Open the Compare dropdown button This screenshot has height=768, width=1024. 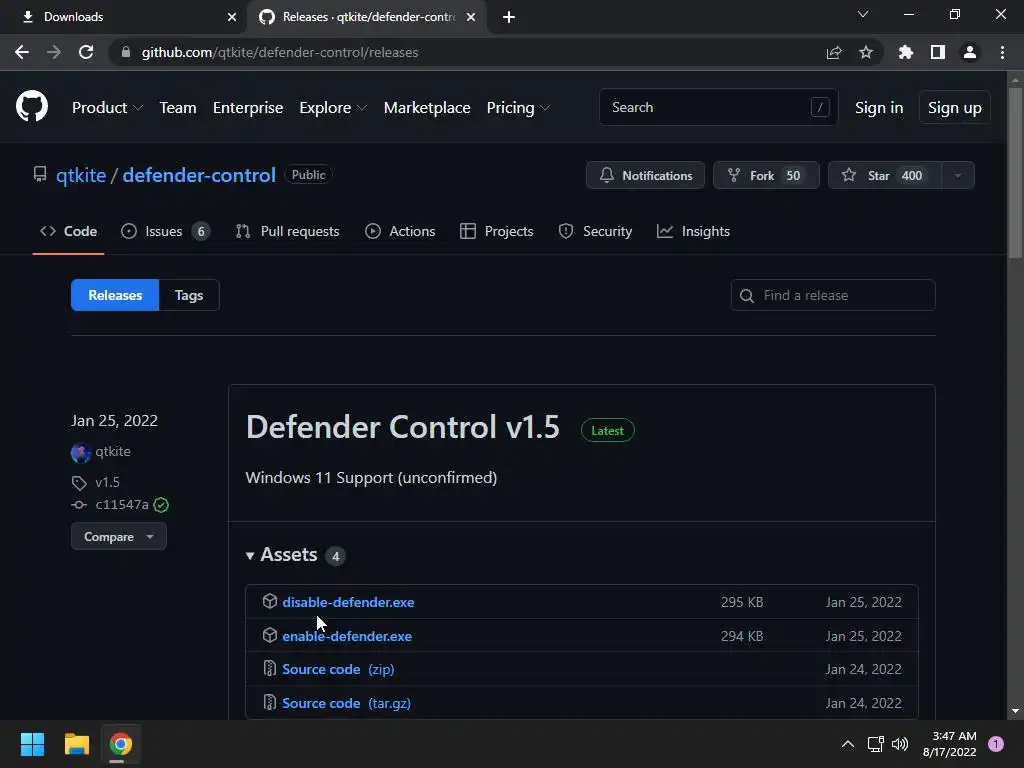[119, 537]
